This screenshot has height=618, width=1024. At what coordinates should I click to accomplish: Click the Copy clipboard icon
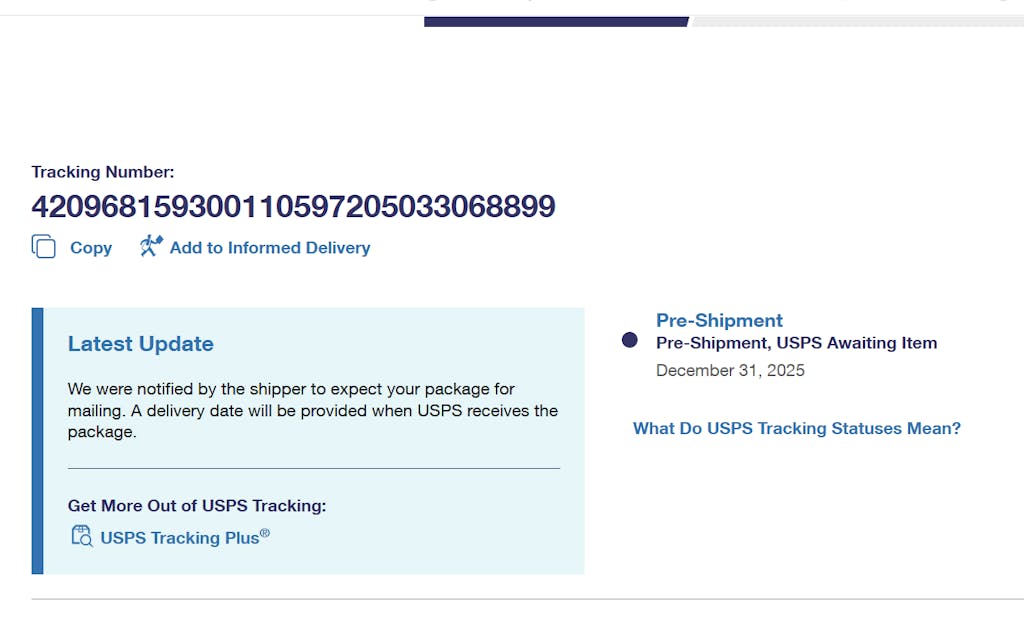click(x=43, y=247)
